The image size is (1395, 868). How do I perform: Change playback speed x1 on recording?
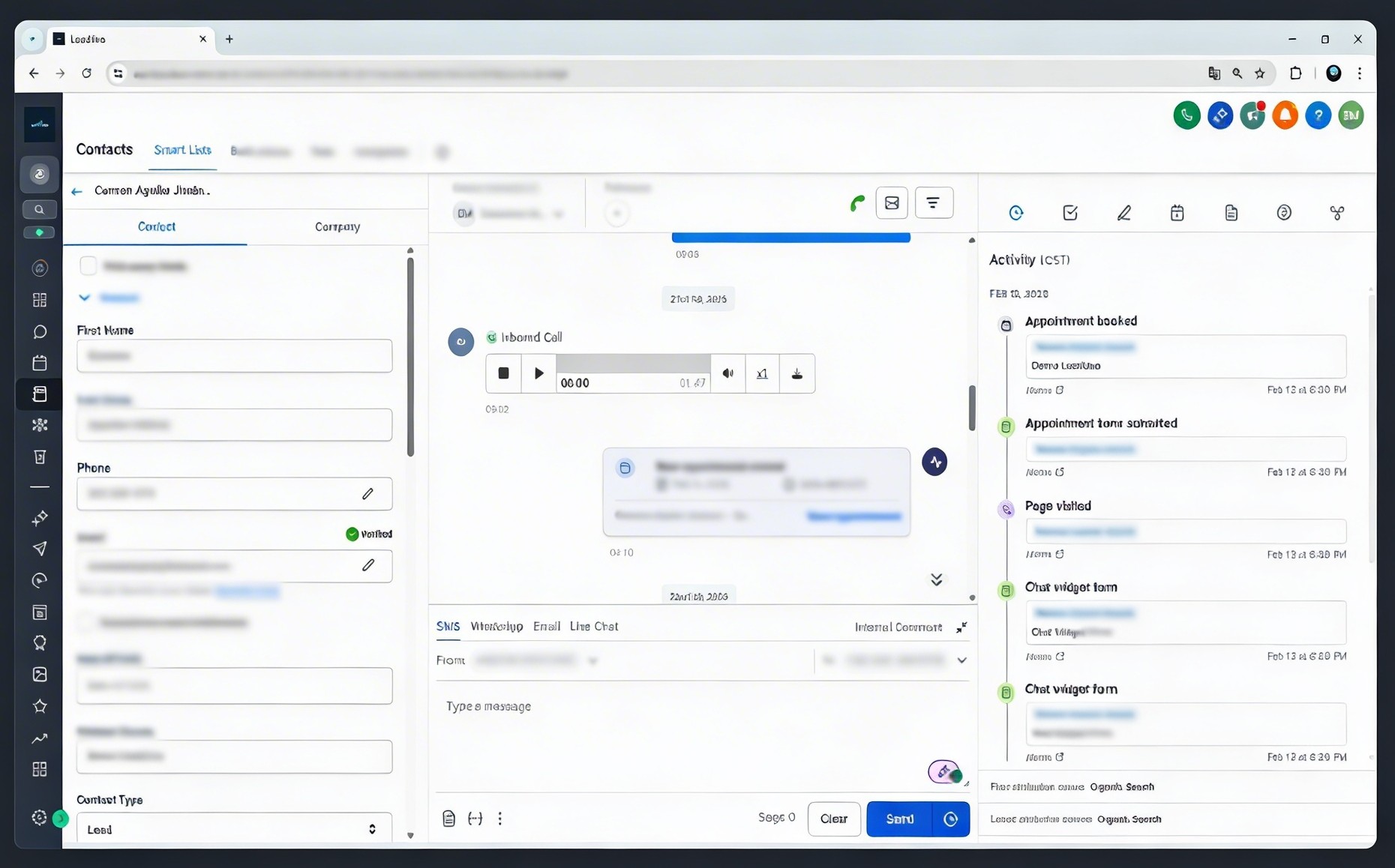[x=763, y=373]
